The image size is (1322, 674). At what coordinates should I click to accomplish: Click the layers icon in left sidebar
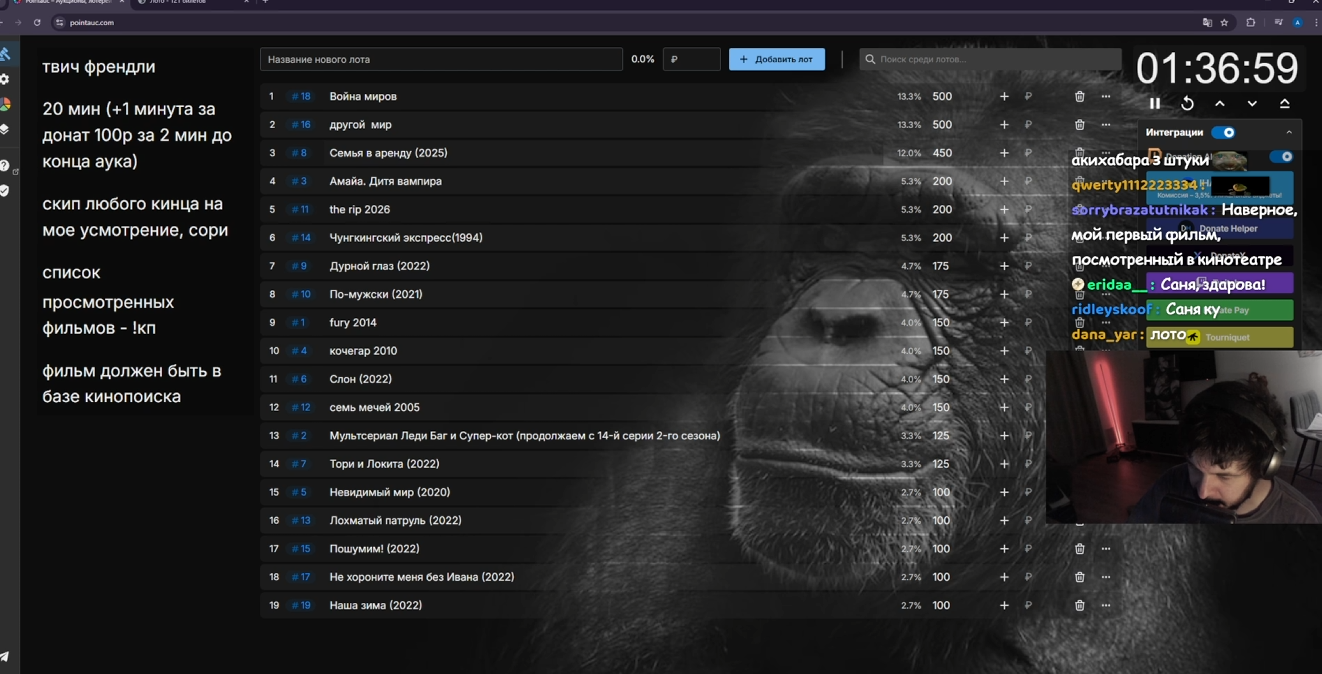(5, 129)
